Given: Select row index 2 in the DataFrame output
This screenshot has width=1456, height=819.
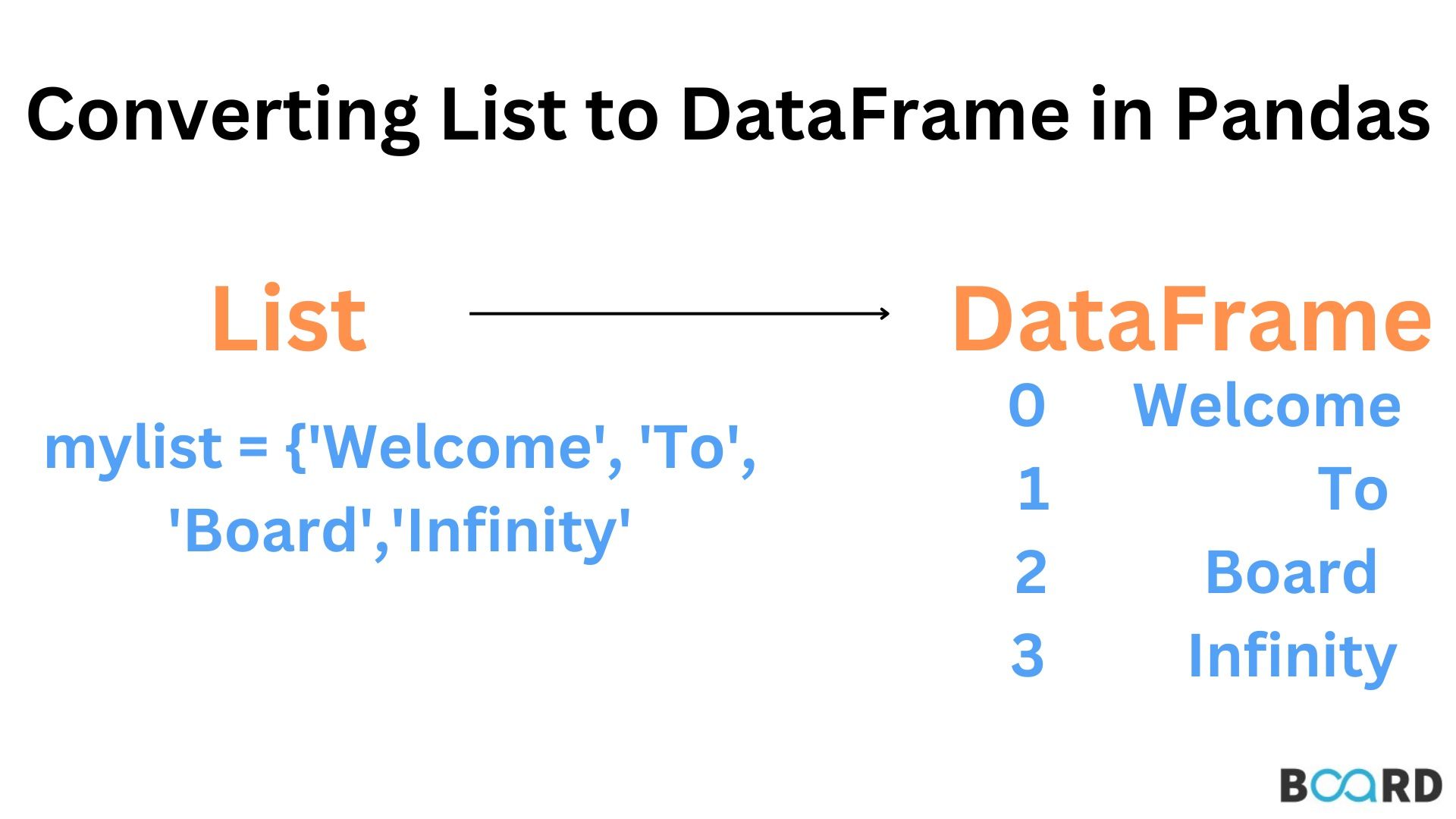Looking at the screenshot, I should pyautogui.click(x=1031, y=572).
